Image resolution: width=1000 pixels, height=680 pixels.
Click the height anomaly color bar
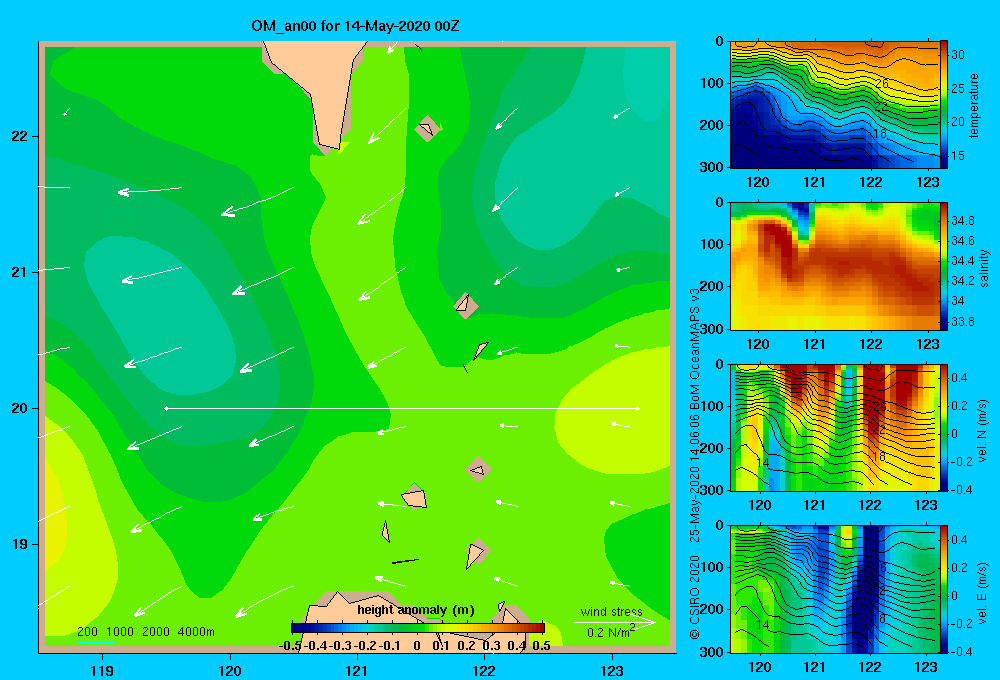pyautogui.click(x=418, y=628)
